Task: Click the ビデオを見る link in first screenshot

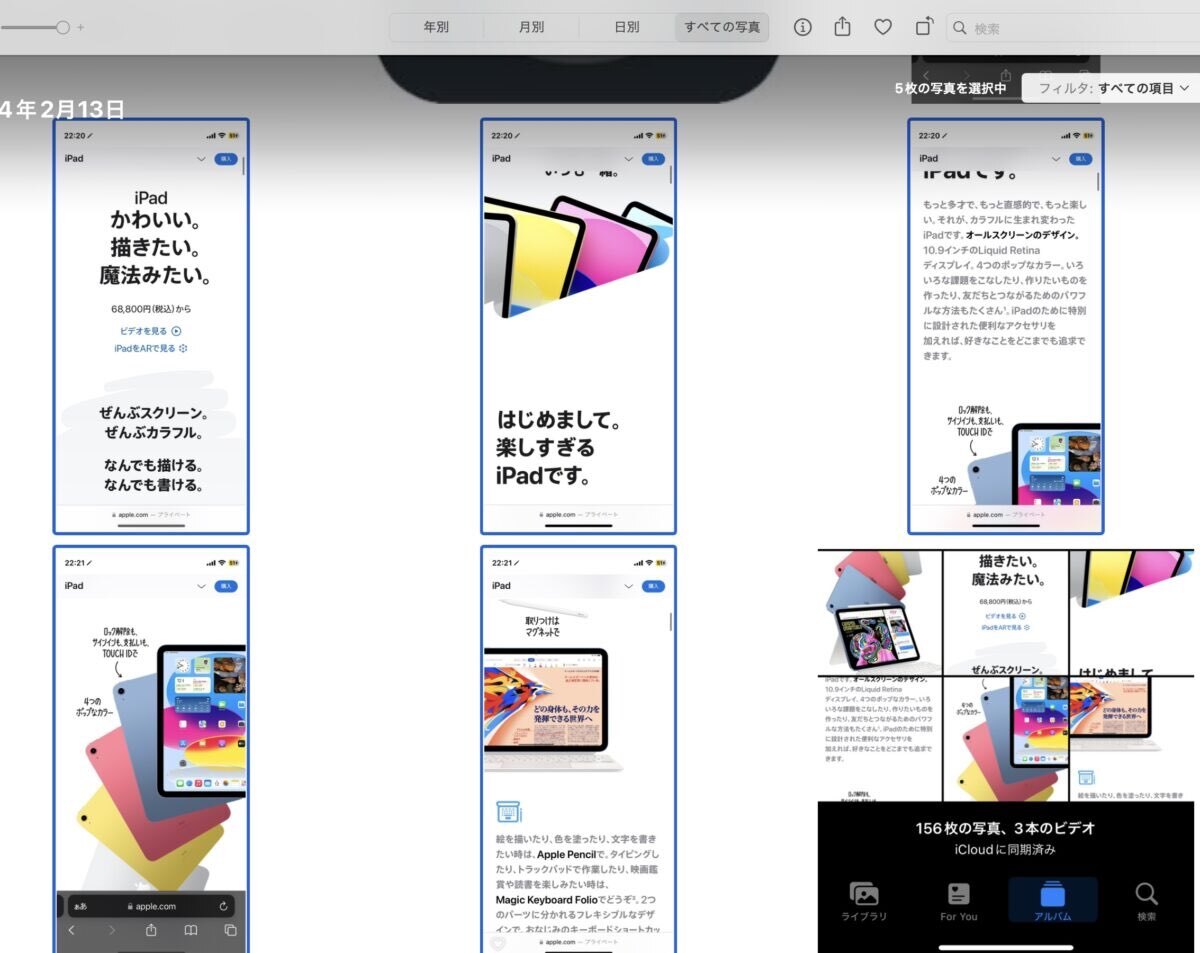Action: [x=150, y=331]
